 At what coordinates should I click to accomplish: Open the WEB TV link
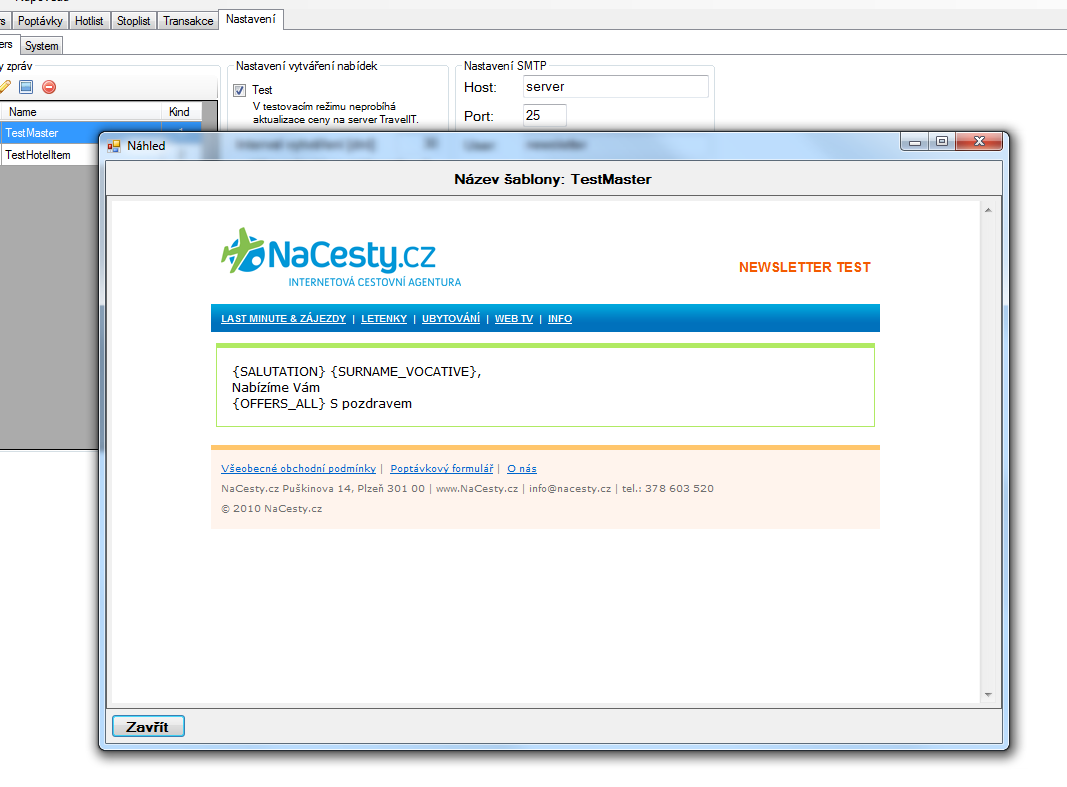(514, 318)
